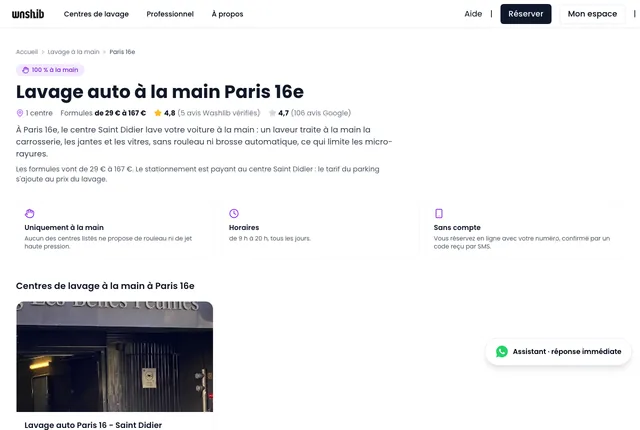Click the yellow star rating icon

(x=158, y=113)
